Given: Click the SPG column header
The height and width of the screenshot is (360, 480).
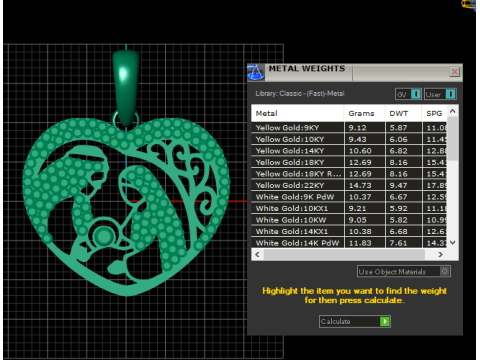Looking at the screenshot, I should pyautogui.click(x=434, y=113).
